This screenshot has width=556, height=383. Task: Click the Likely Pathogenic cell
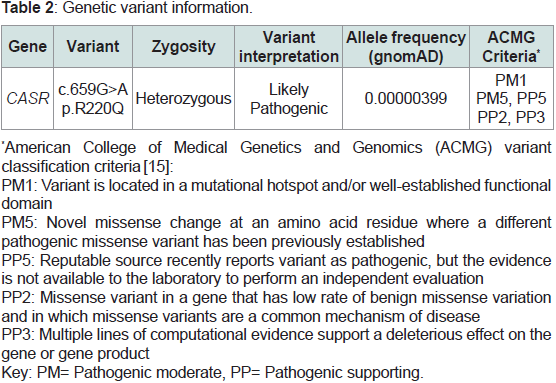pos(289,99)
